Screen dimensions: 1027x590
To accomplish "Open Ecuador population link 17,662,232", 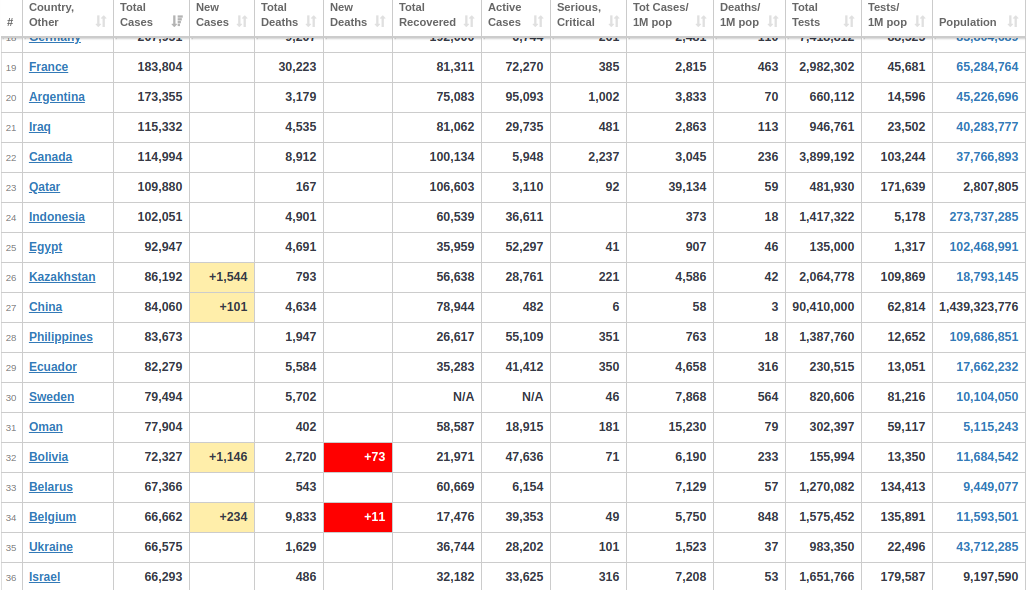I will pyautogui.click(x=987, y=367).
